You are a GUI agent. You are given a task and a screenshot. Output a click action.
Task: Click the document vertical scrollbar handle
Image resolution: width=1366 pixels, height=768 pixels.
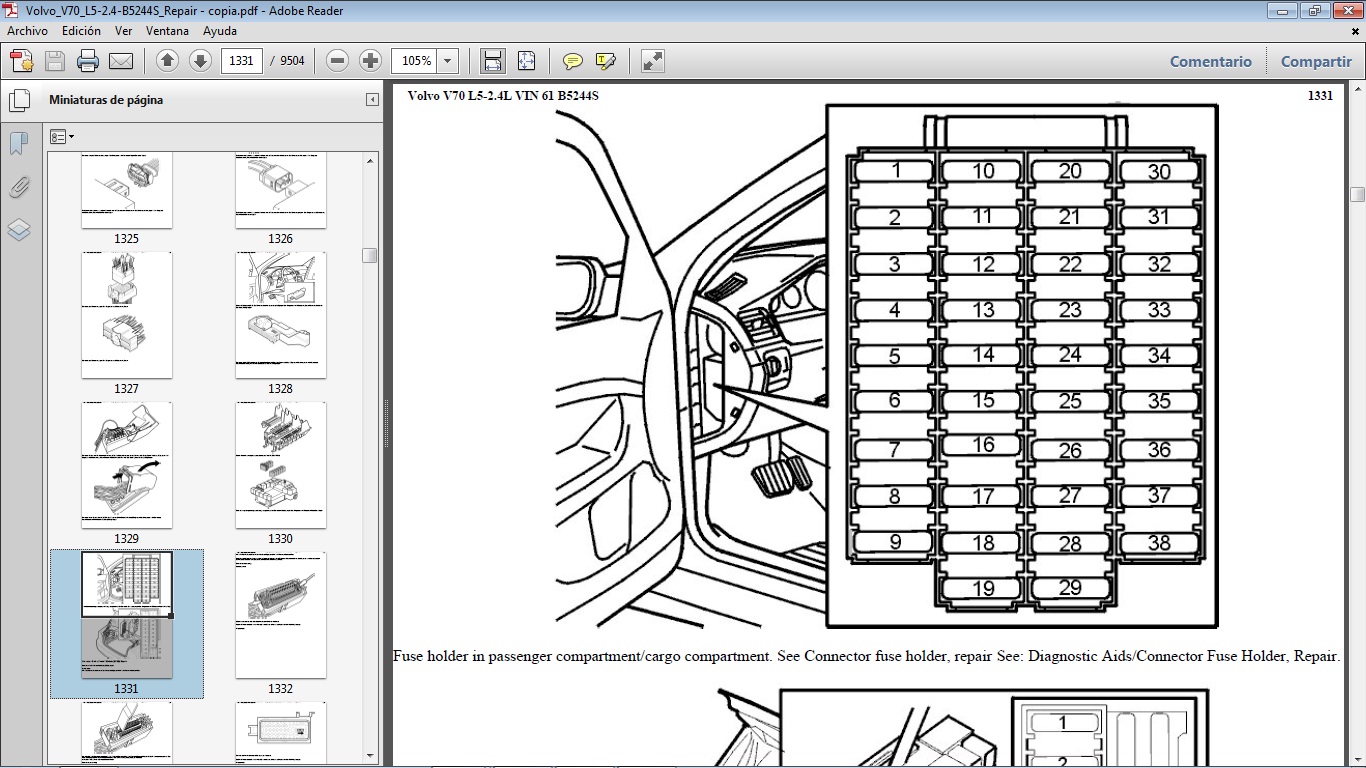[x=1357, y=194]
